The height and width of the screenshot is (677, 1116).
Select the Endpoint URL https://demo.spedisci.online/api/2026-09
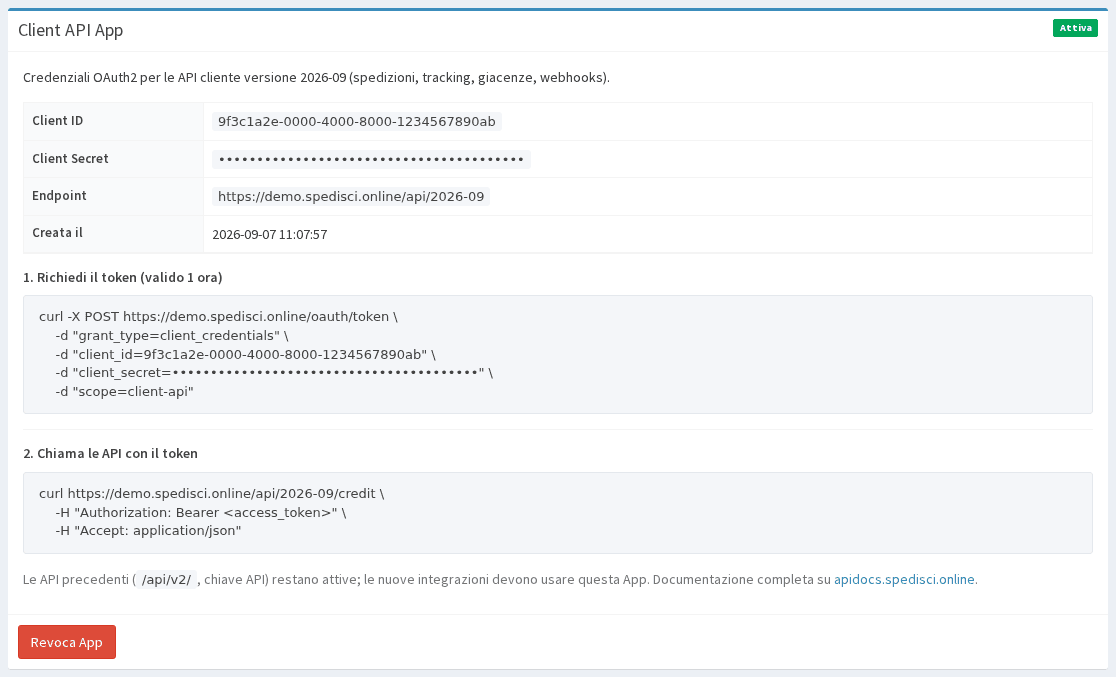point(351,196)
